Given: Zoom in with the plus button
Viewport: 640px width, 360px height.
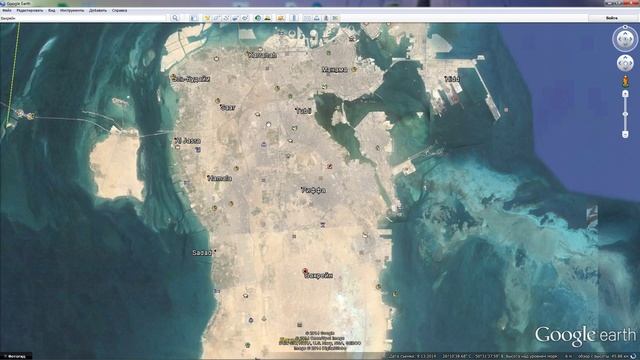Looking at the screenshot, I should [x=625, y=94].
